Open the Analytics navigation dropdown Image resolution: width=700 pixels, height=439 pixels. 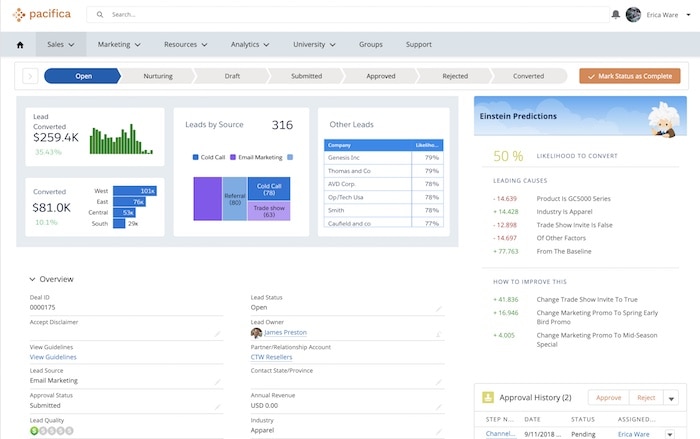pos(250,45)
